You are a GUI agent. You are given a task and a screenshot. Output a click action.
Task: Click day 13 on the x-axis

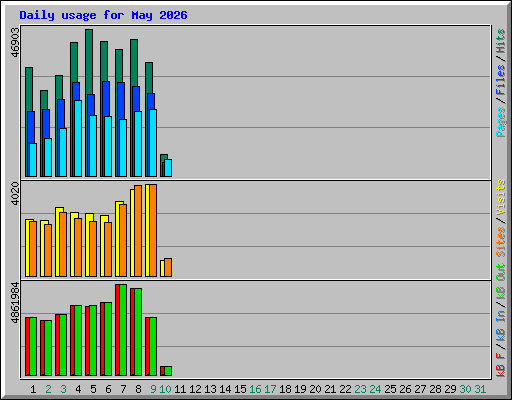[210, 389]
